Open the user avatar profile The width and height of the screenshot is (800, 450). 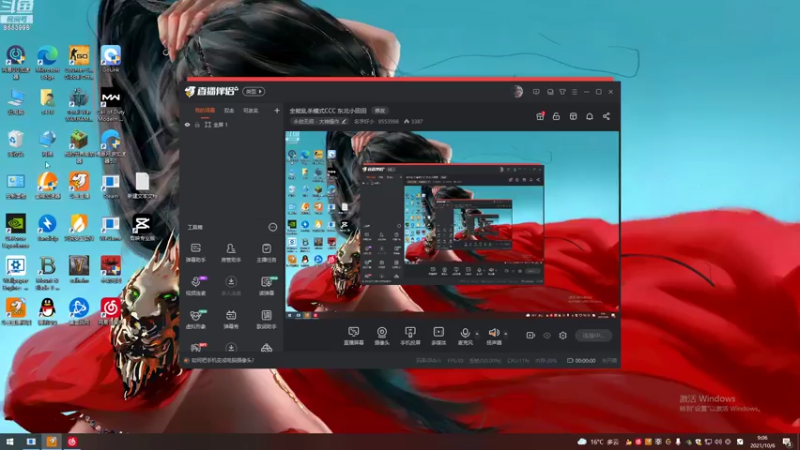(517, 92)
